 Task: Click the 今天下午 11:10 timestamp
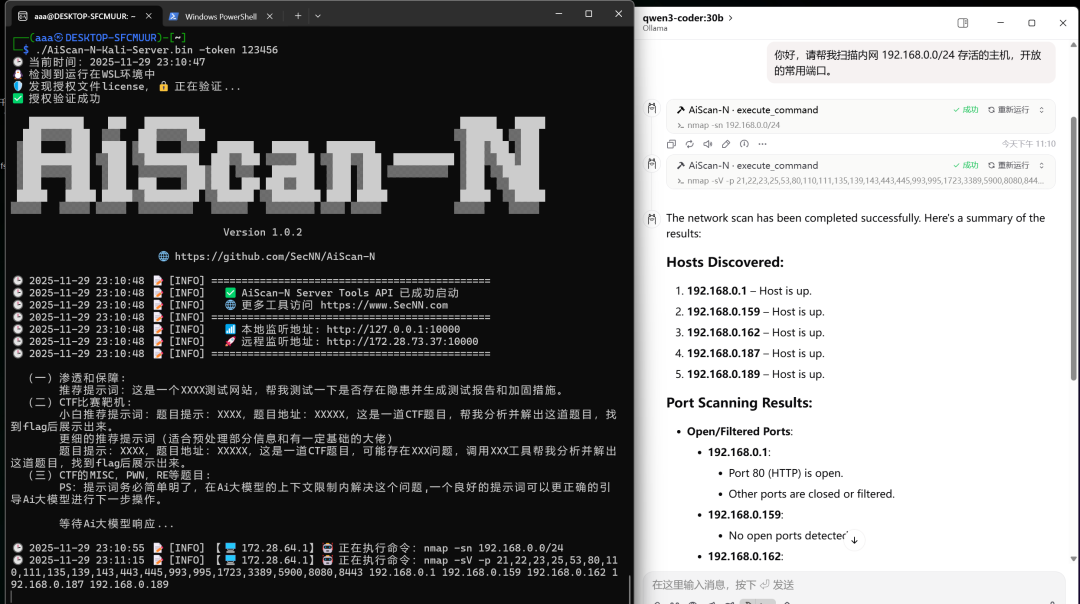[x=1028, y=144]
